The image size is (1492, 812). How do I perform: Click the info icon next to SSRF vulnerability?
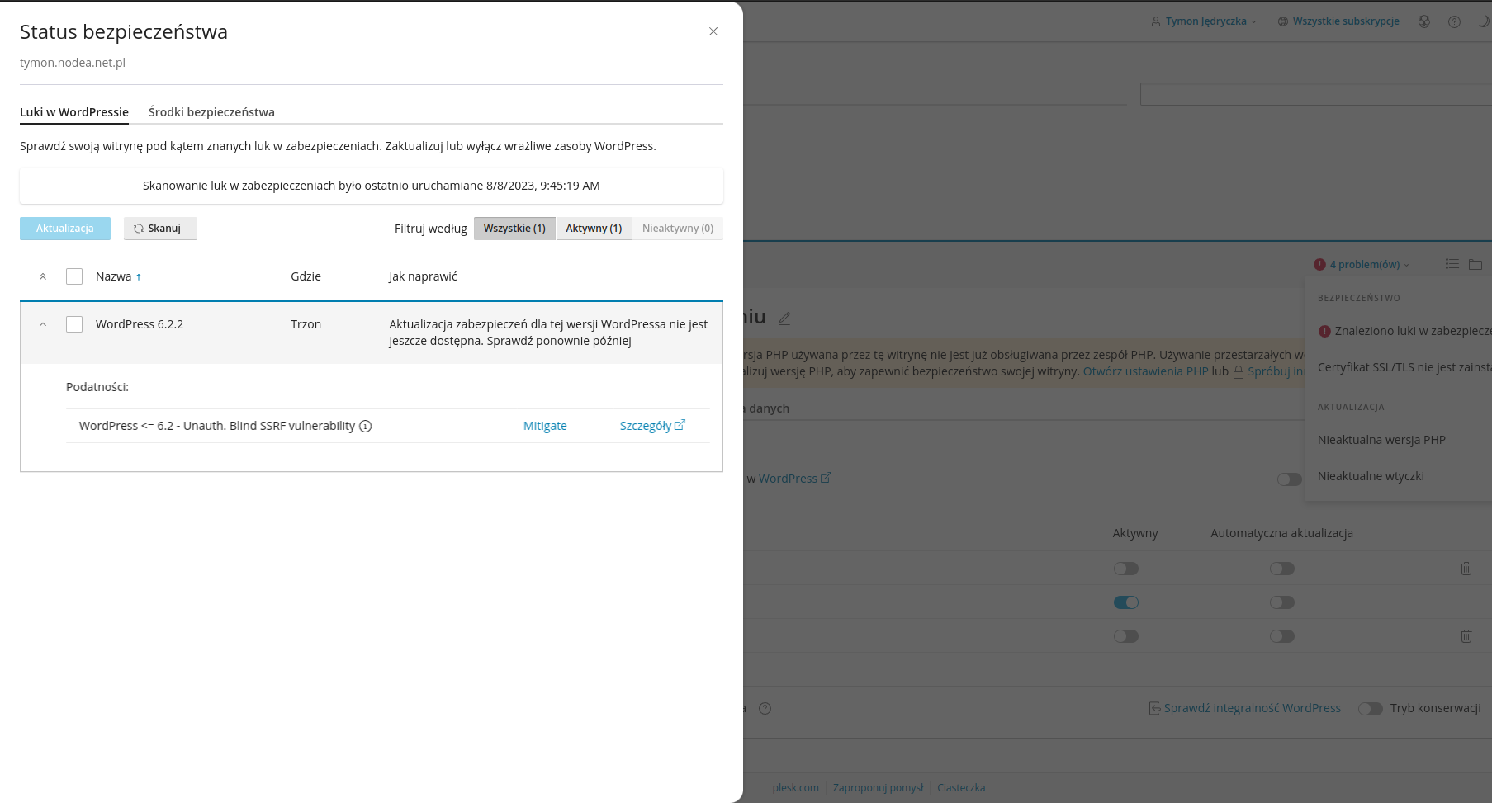point(365,427)
